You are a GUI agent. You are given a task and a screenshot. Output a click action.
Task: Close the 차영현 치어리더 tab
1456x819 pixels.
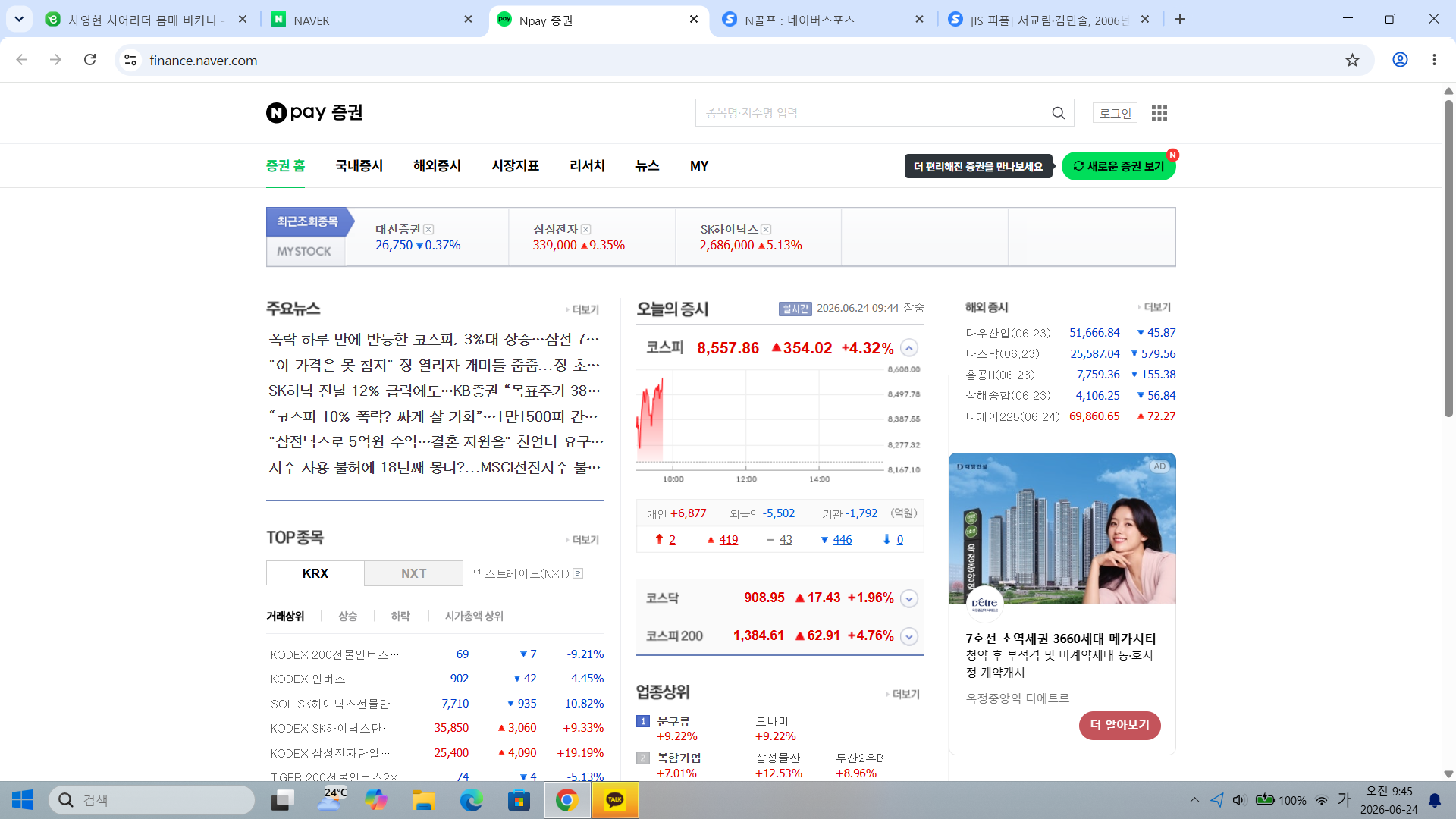[x=243, y=19]
